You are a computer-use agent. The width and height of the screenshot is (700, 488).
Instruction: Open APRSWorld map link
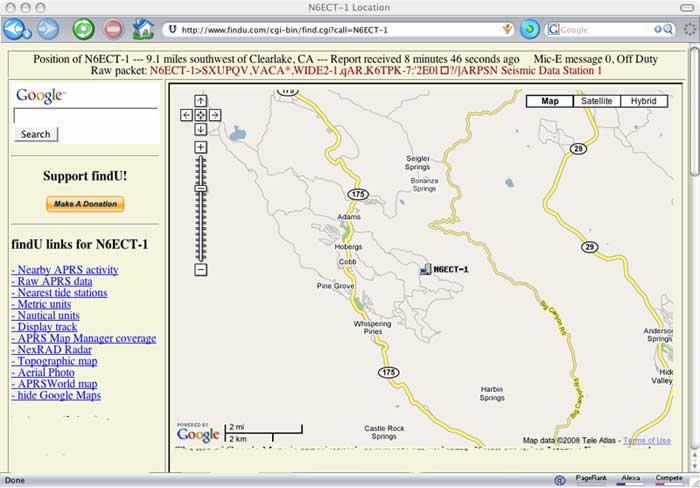coord(54,384)
